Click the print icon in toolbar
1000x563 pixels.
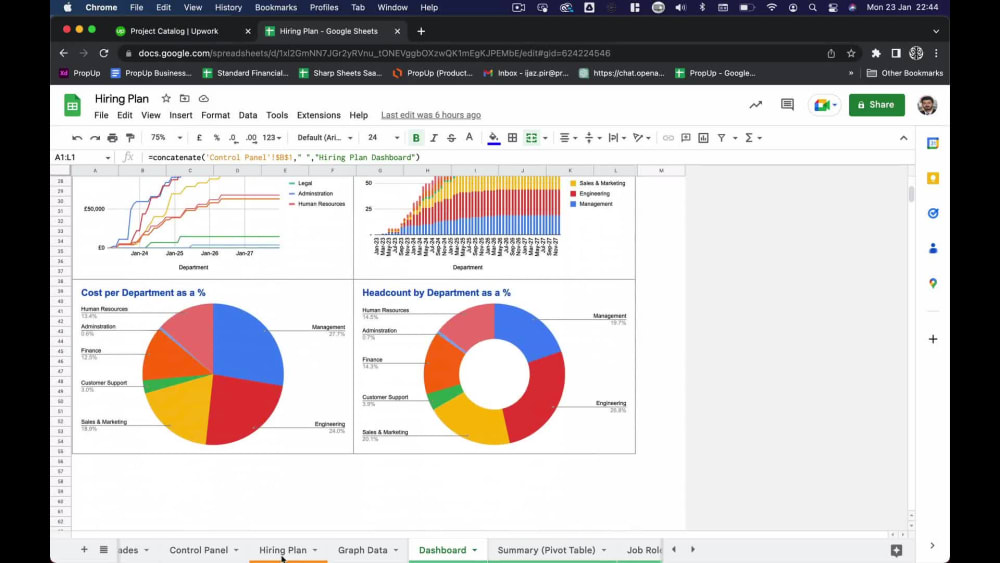pos(112,138)
